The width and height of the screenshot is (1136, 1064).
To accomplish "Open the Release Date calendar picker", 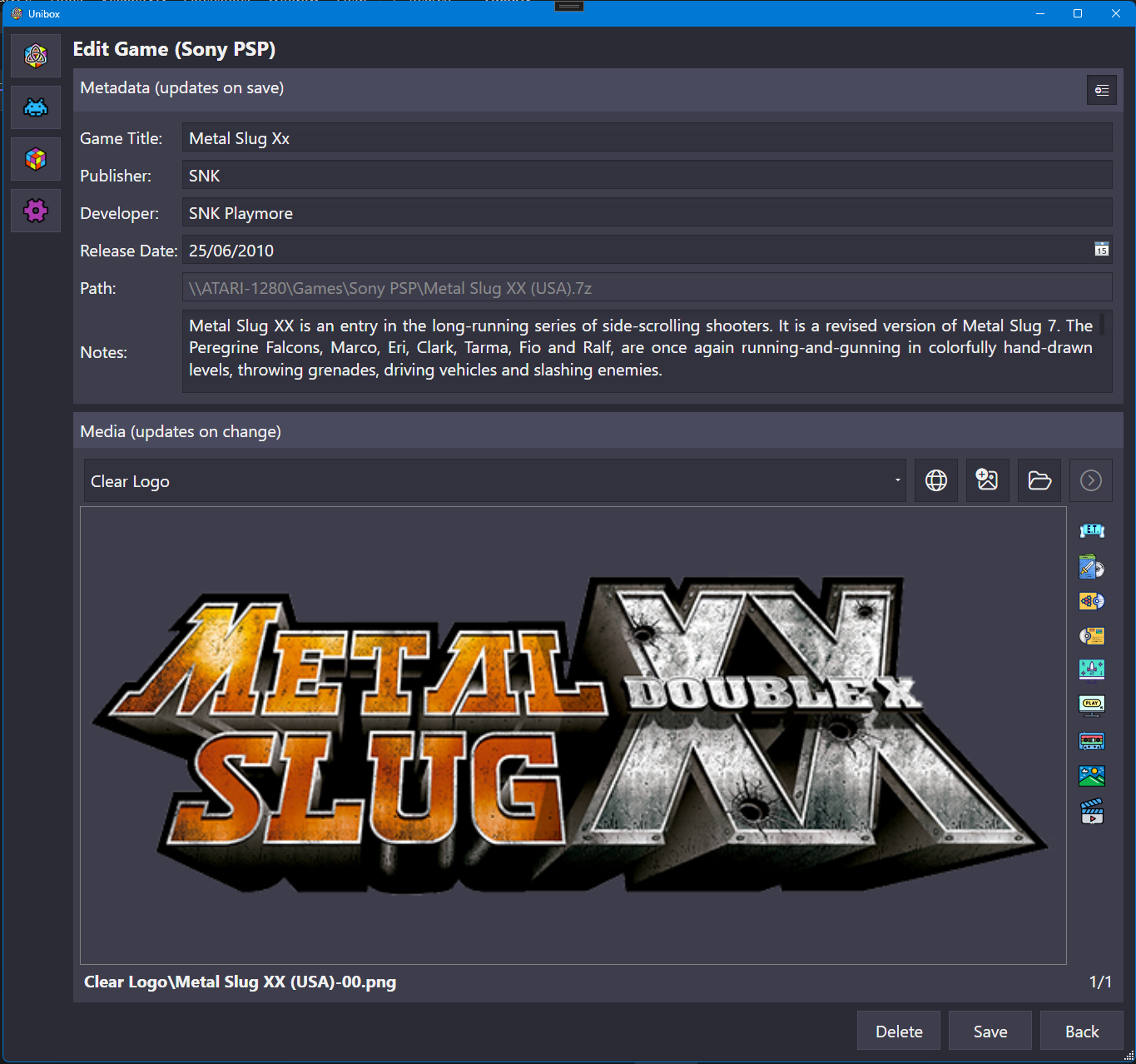I will (x=1101, y=250).
